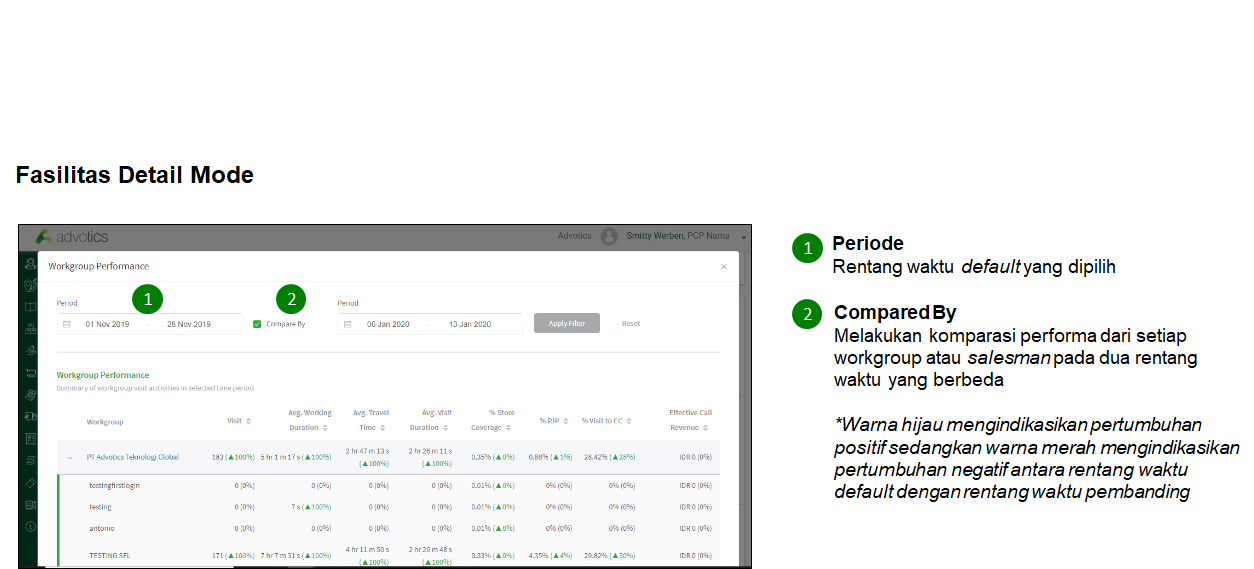
Task: Click Workgroup Performance dialog title
Action: (x=99, y=267)
